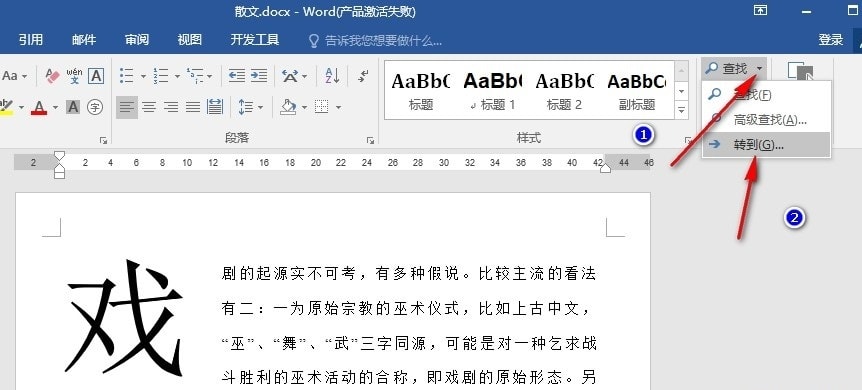Apply bullet list icon
The height and width of the screenshot is (390, 862).
[126, 75]
